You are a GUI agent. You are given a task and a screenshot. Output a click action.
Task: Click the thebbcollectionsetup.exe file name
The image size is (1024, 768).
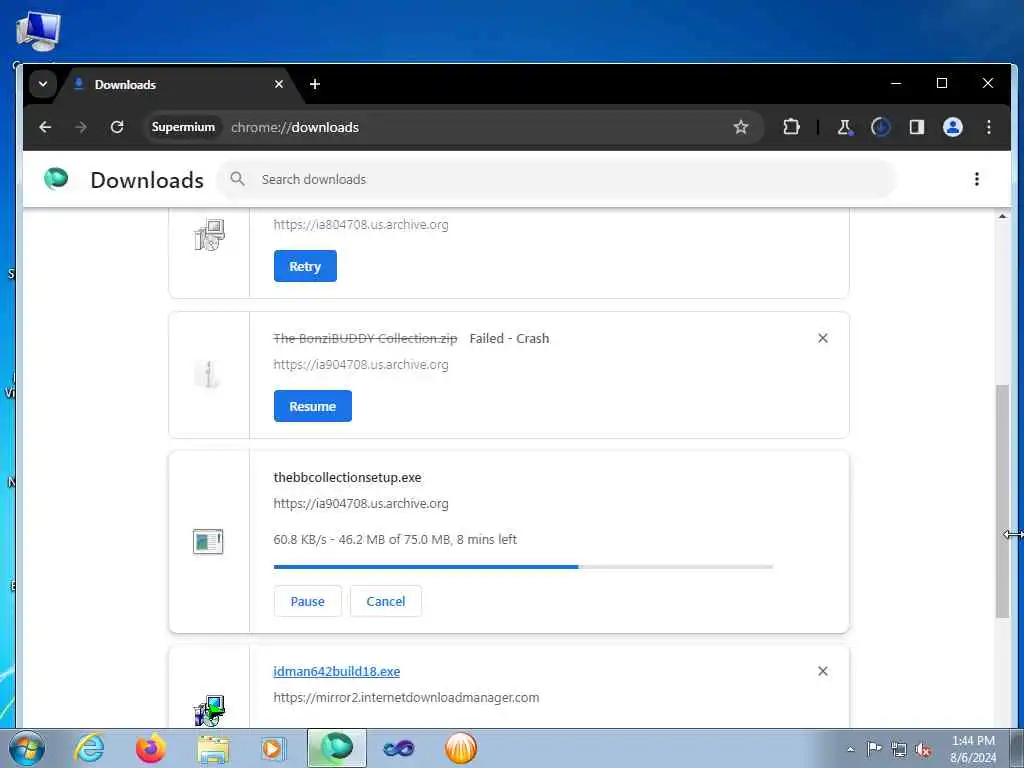click(x=347, y=477)
